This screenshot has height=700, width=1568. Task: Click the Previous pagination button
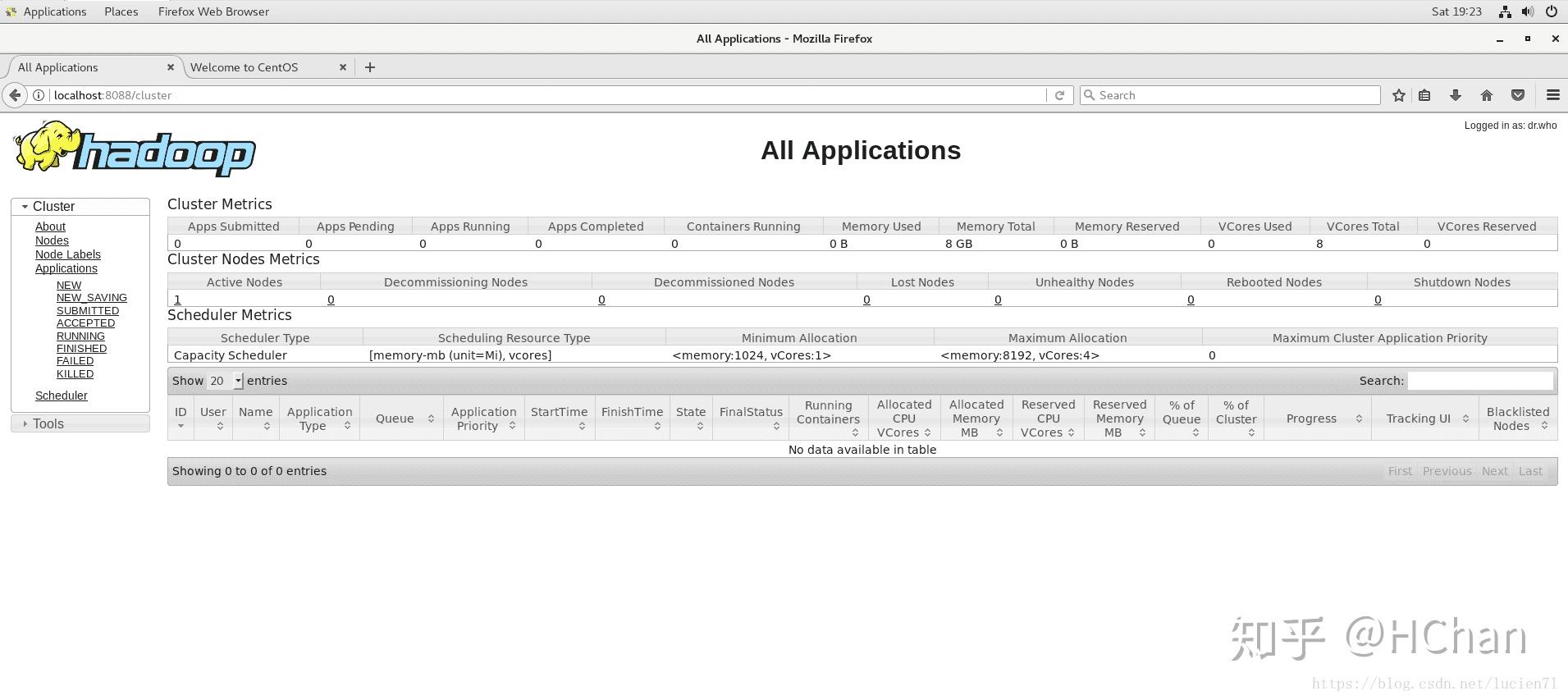point(1447,471)
